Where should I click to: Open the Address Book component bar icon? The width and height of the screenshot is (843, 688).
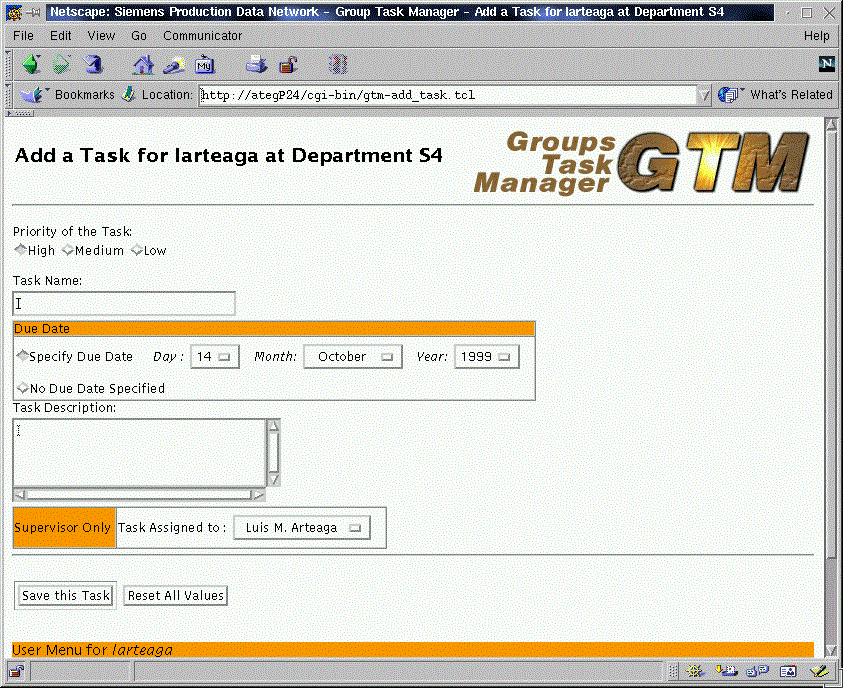788,671
